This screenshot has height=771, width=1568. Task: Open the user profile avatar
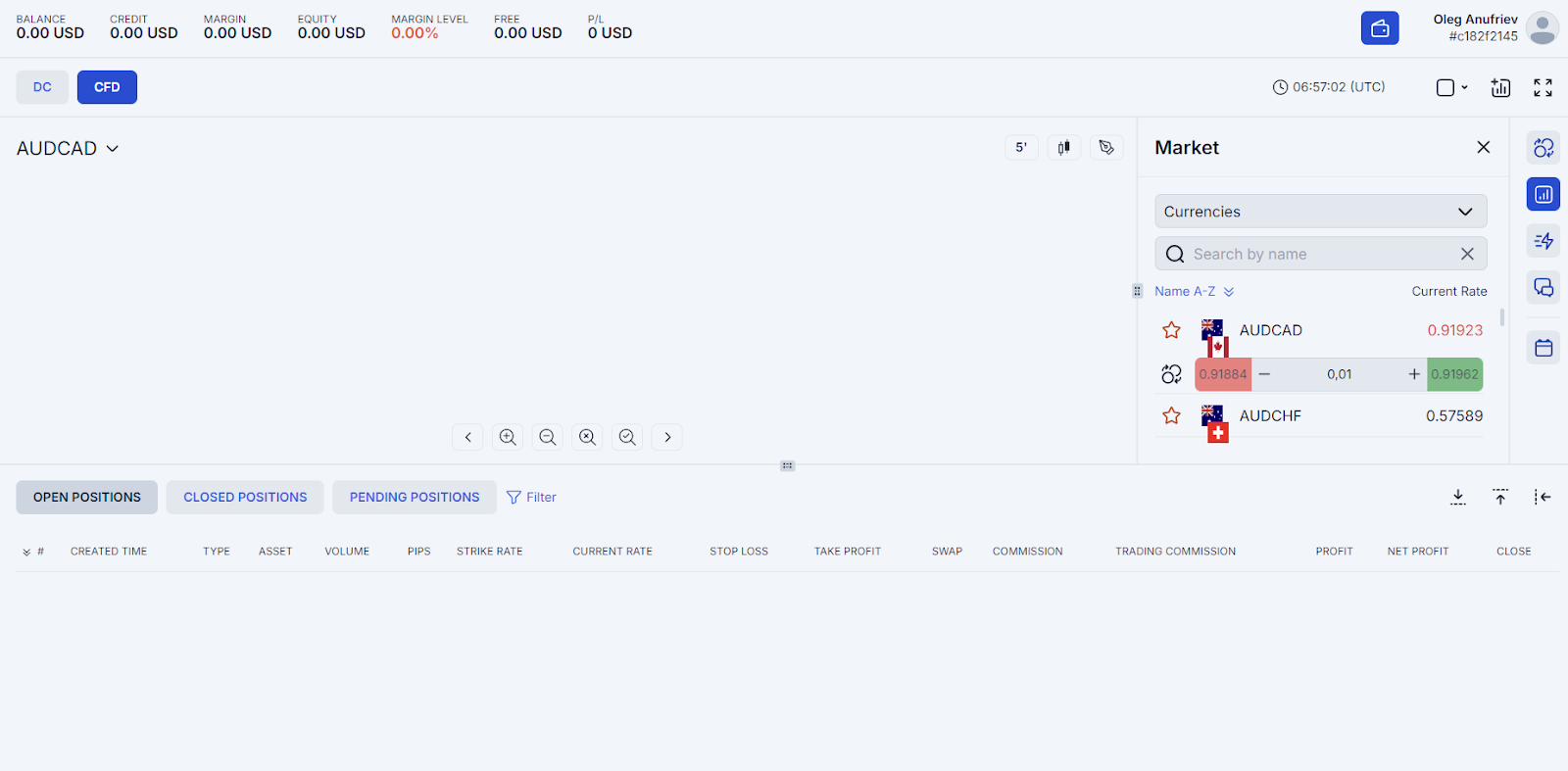[x=1543, y=28]
